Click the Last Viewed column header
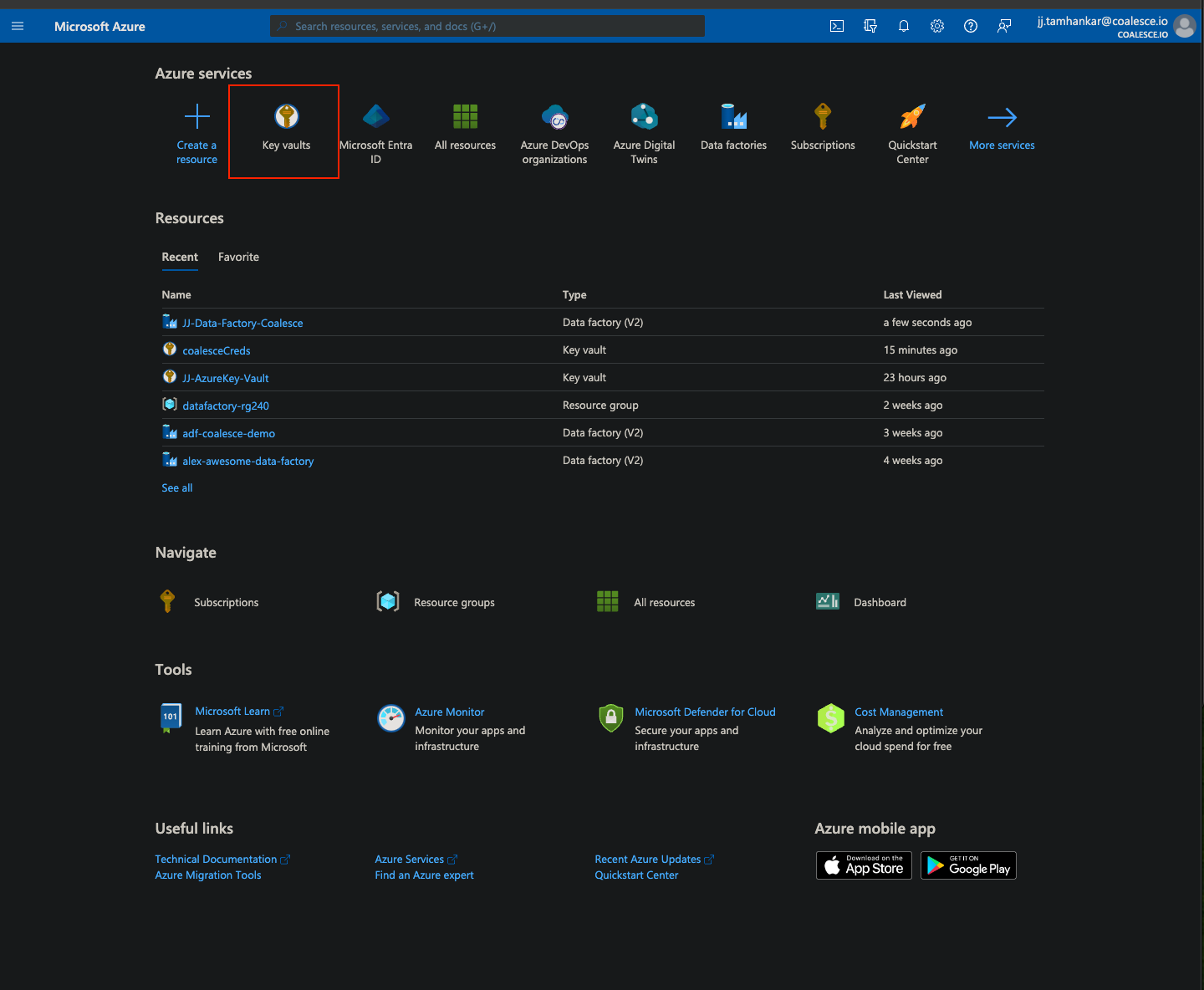 tap(912, 294)
